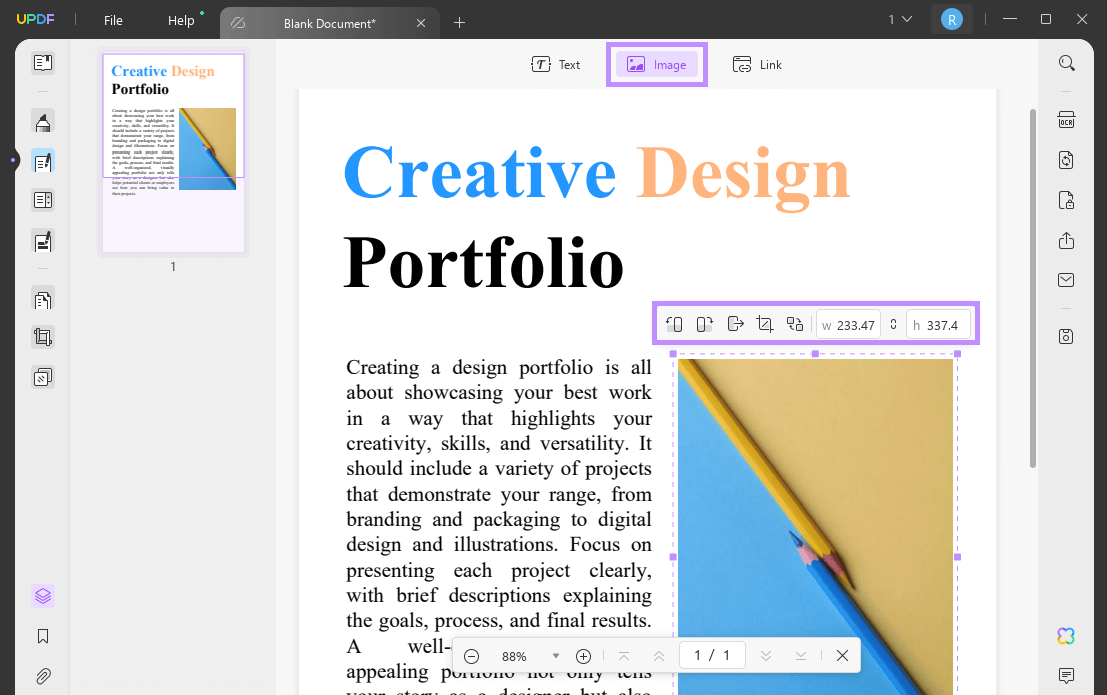Click the UPDF logo
This screenshot has width=1107, height=695.
[35, 20]
